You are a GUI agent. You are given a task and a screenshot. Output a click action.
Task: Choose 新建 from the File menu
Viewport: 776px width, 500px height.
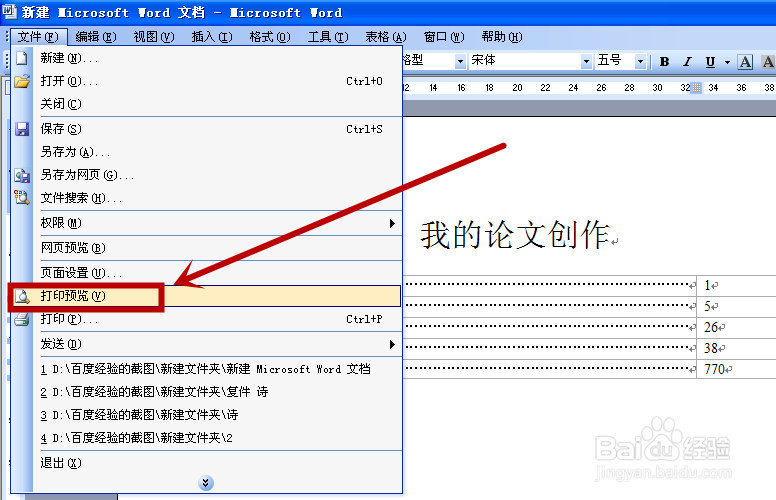point(206,58)
